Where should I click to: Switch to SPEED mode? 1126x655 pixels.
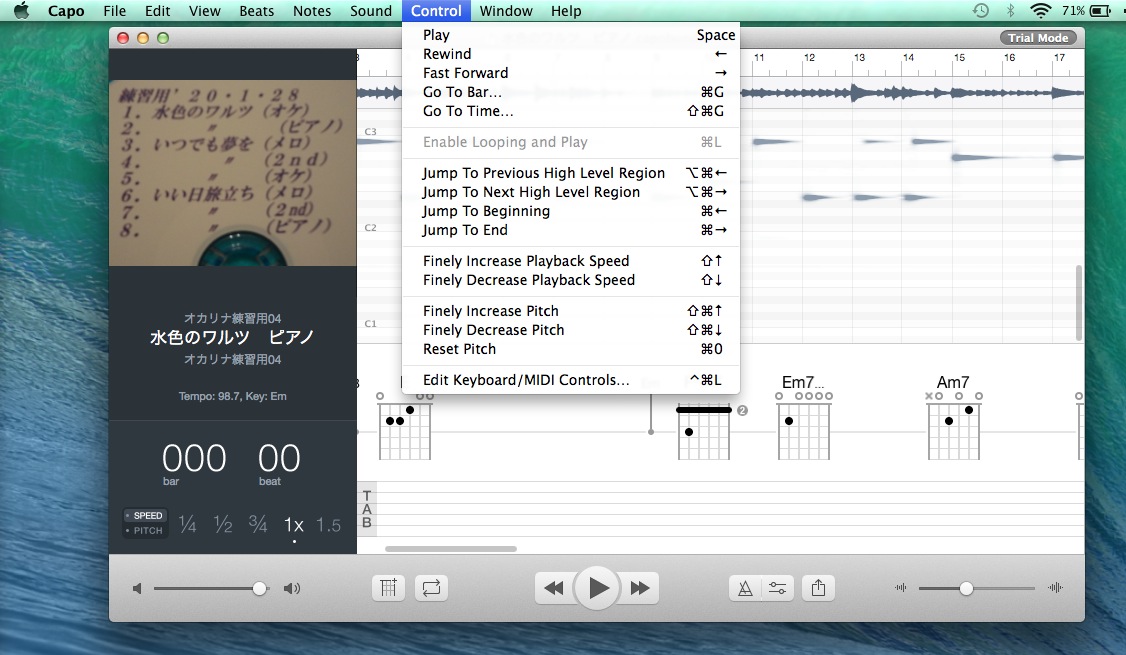(x=147, y=516)
